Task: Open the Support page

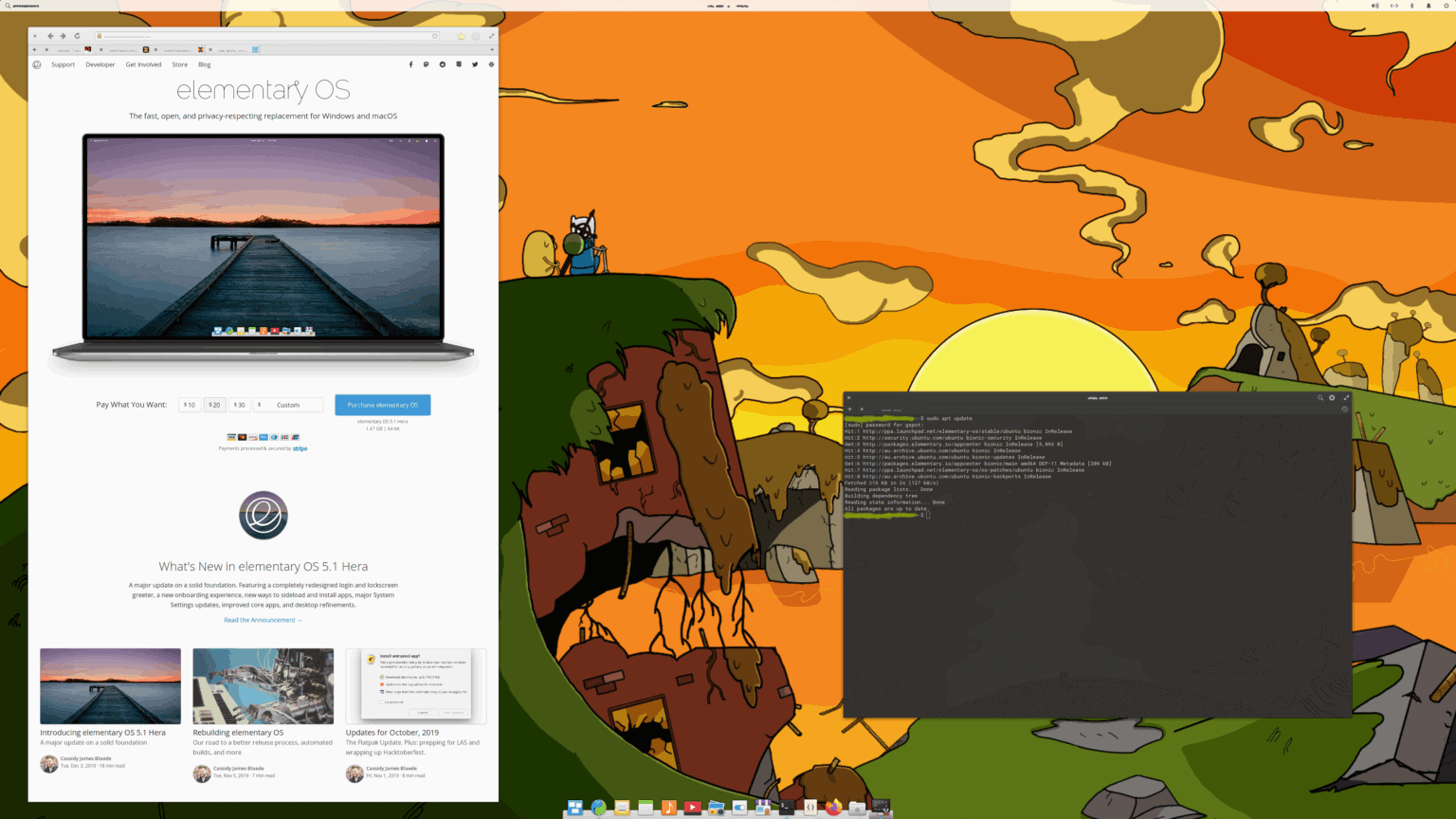Action: click(64, 64)
